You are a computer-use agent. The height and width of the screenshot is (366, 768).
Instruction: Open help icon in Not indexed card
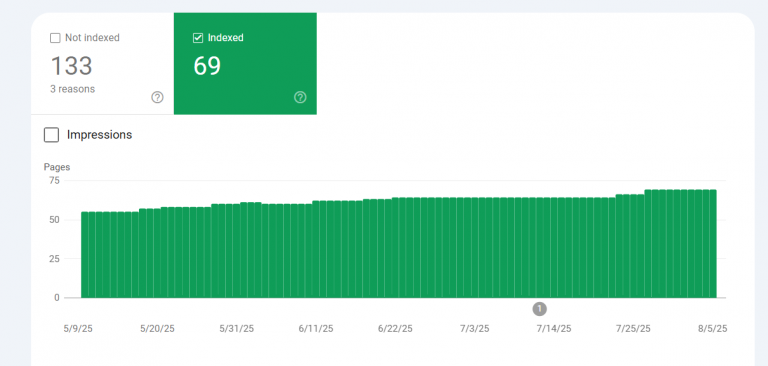coord(157,98)
